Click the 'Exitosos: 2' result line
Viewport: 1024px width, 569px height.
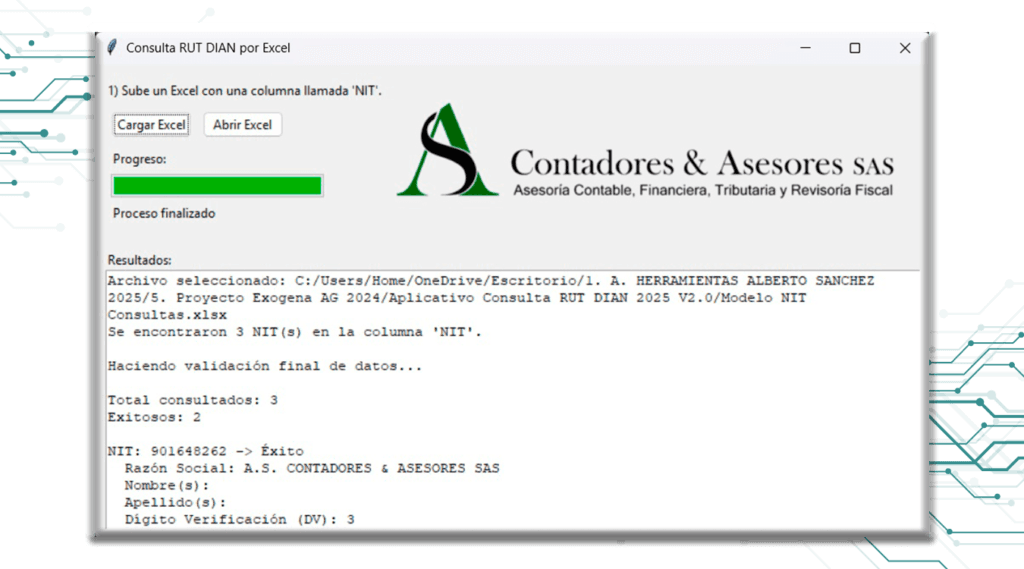(x=154, y=417)
